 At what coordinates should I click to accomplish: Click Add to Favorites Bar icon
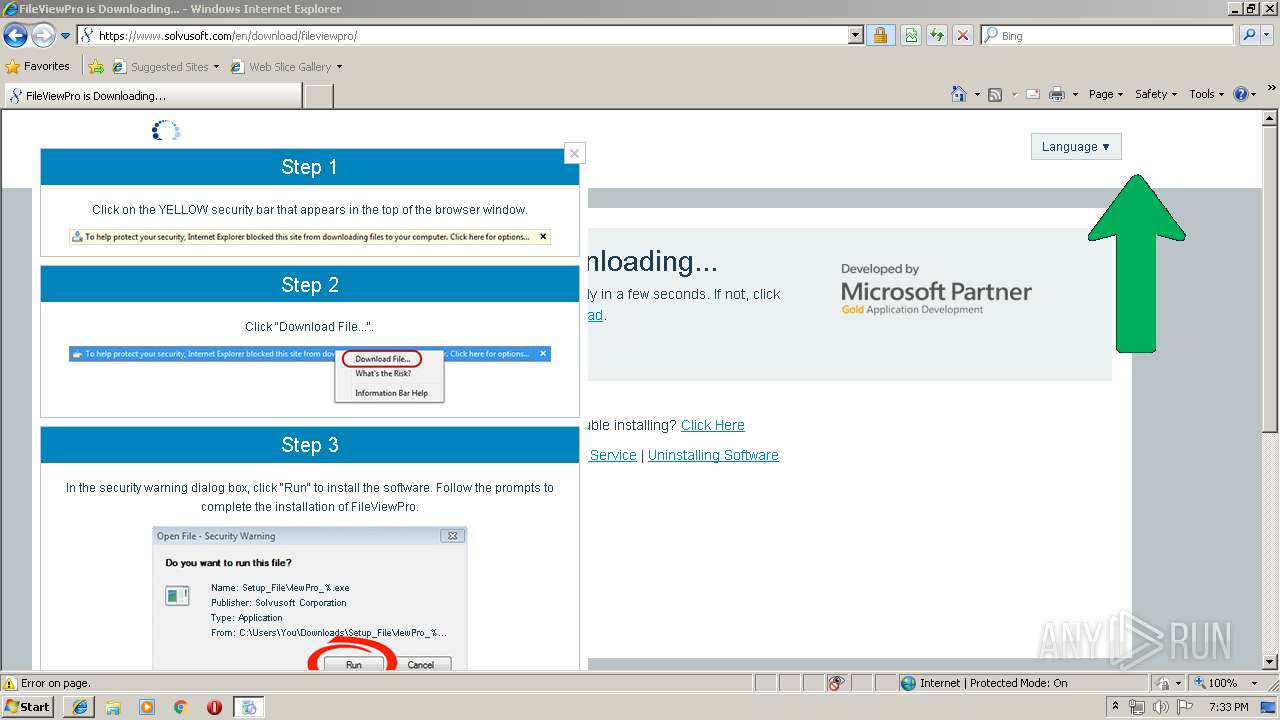96,67
